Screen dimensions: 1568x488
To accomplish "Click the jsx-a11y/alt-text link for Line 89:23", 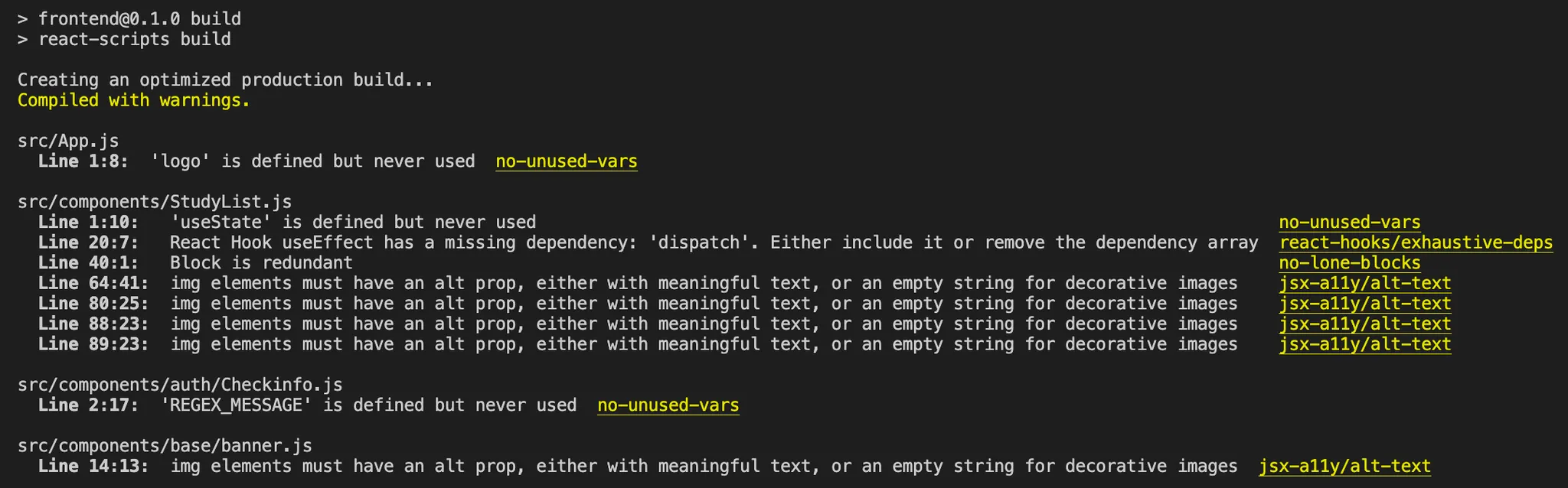I will (x=1364, y=344).
